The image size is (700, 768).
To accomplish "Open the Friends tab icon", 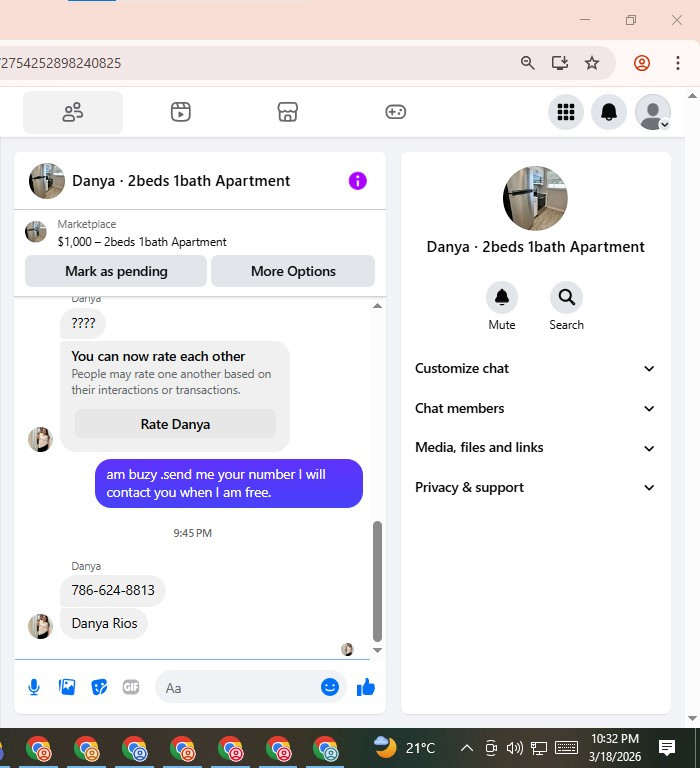I will (73, 112).
